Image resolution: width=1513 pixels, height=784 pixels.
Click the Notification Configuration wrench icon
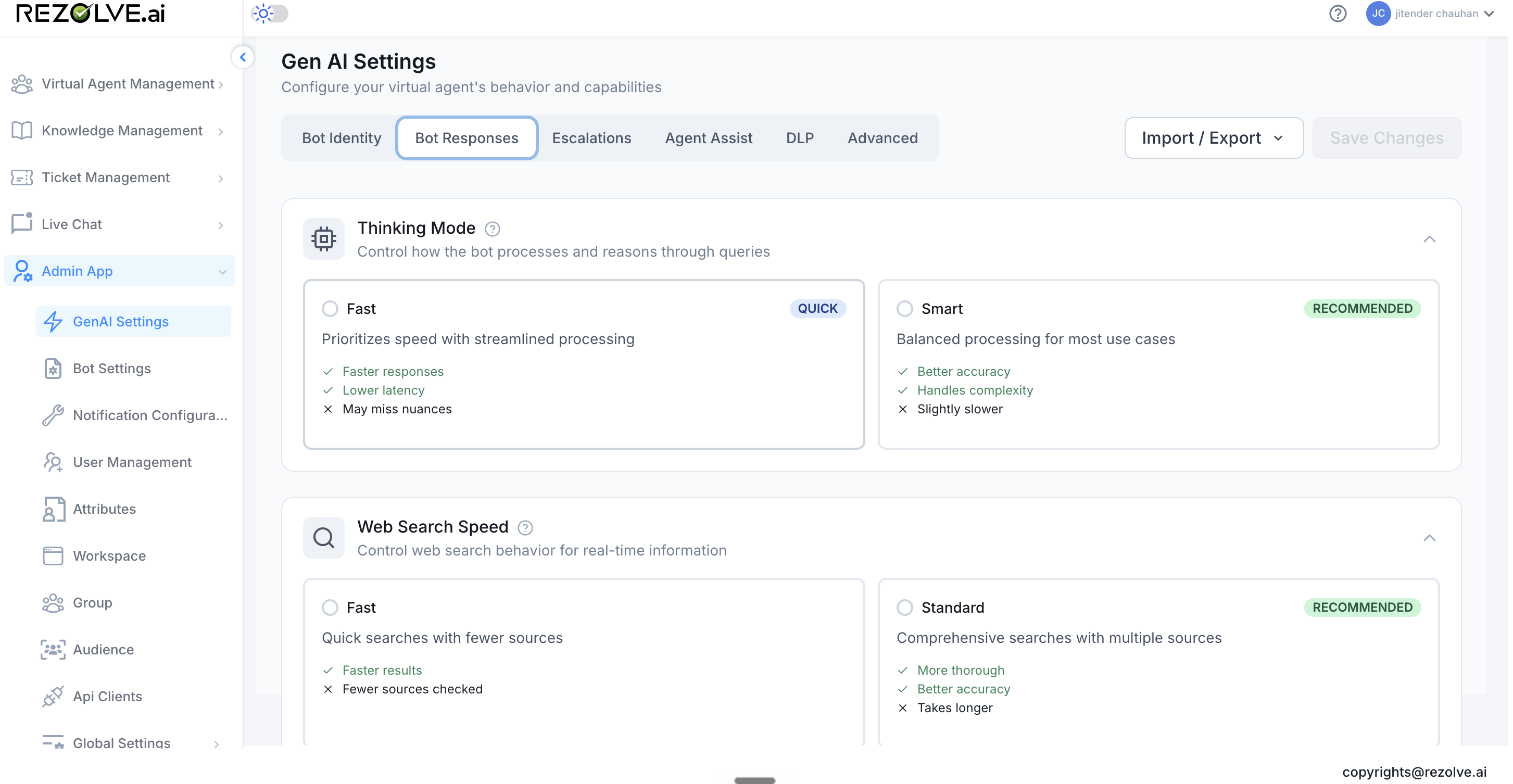point(53,415)
